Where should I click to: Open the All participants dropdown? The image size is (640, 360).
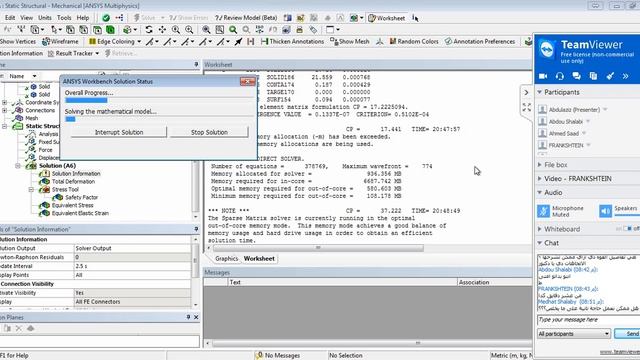point(574,334)
